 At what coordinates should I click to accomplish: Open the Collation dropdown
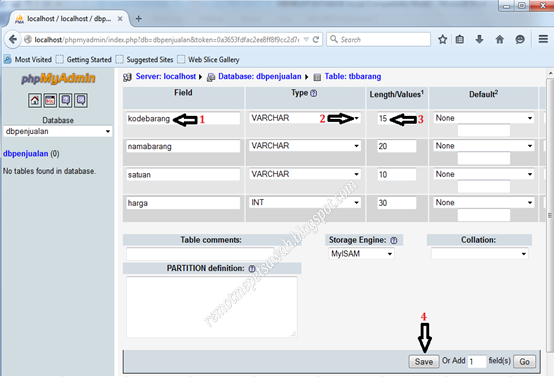point(479,254)
